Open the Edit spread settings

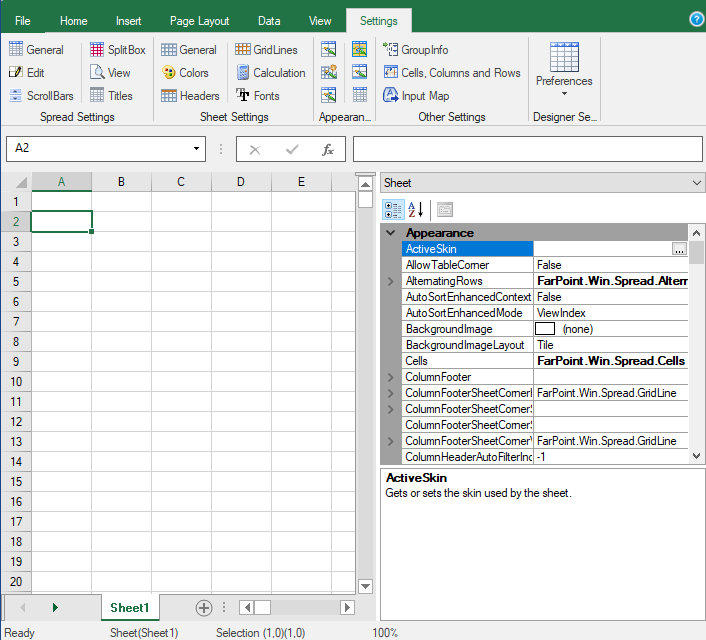click(26, 73)
